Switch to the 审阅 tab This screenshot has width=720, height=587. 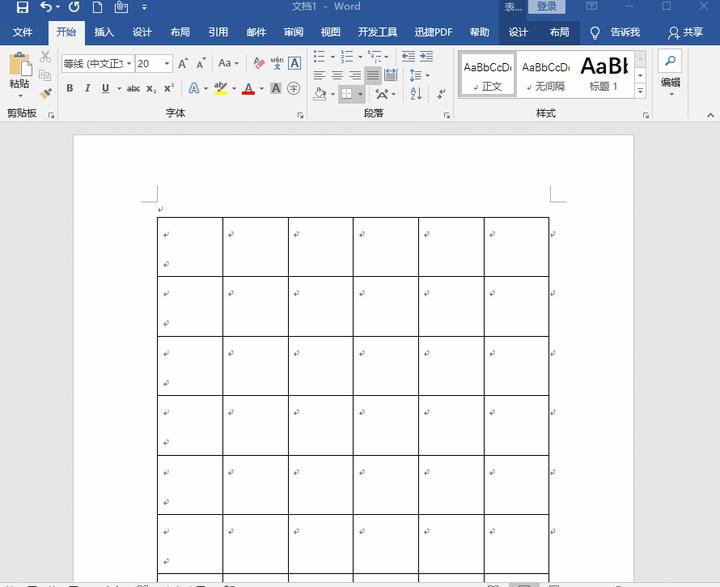293,32
